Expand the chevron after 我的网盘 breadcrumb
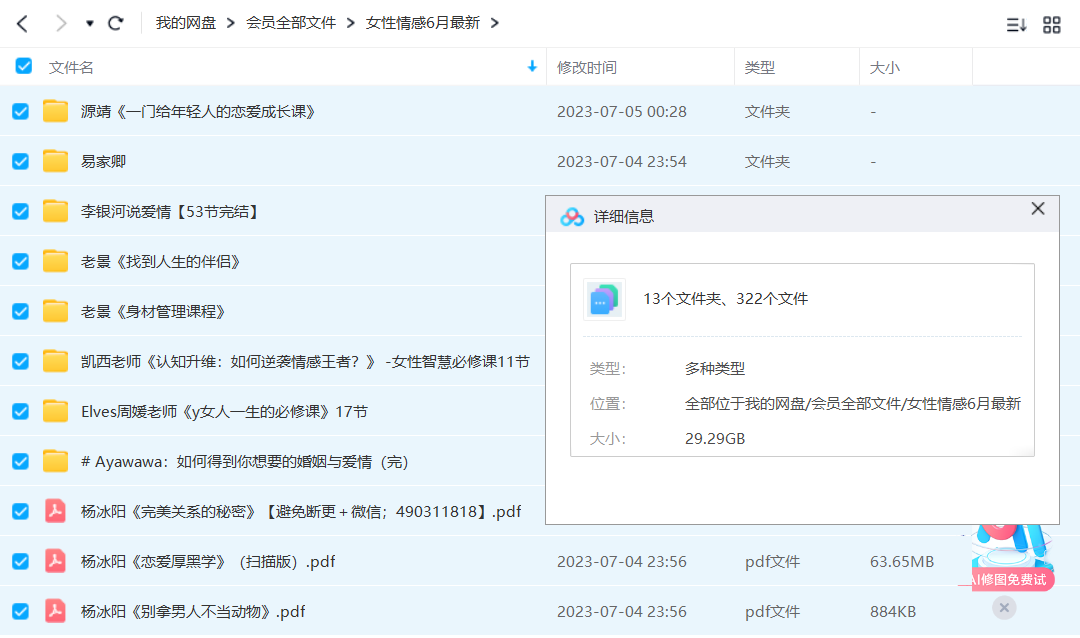1080x638 pixels. (230, 23)
